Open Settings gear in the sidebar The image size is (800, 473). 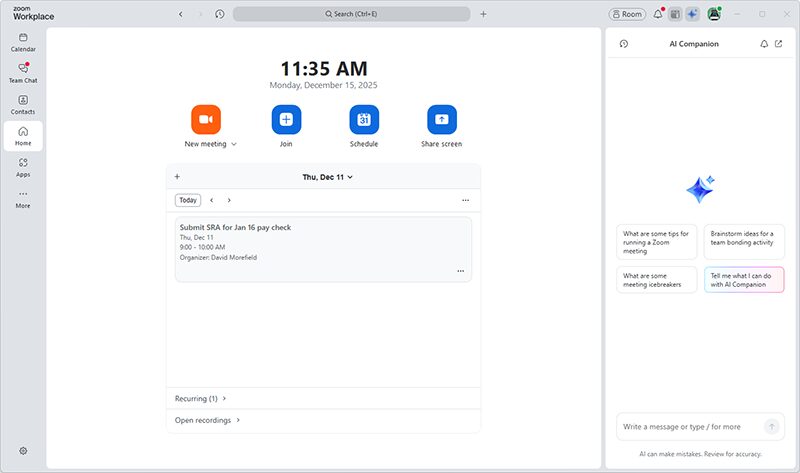coord(23,451)
